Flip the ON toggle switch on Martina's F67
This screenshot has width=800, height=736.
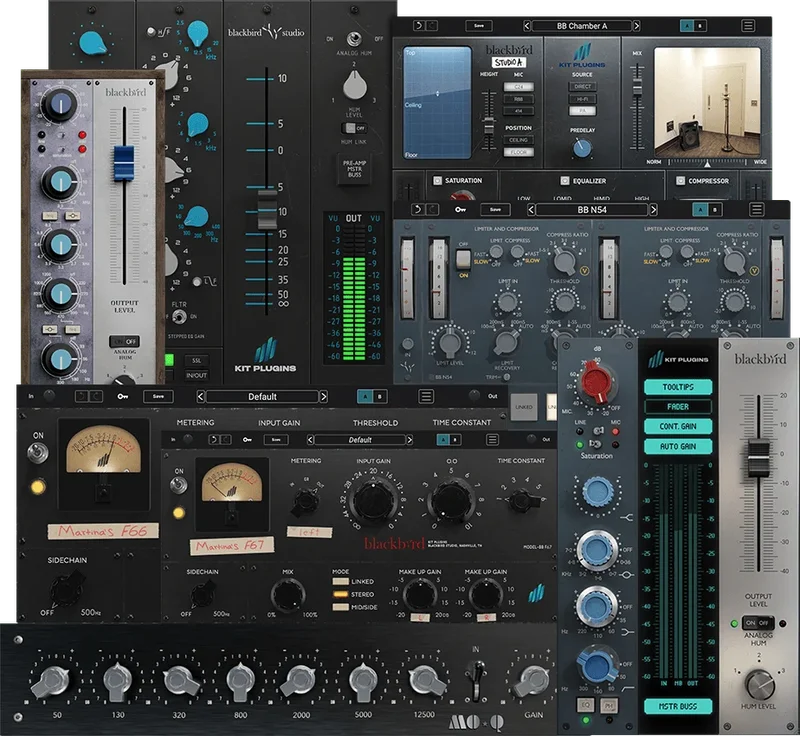pyautogui.click(x=178, y=485)
